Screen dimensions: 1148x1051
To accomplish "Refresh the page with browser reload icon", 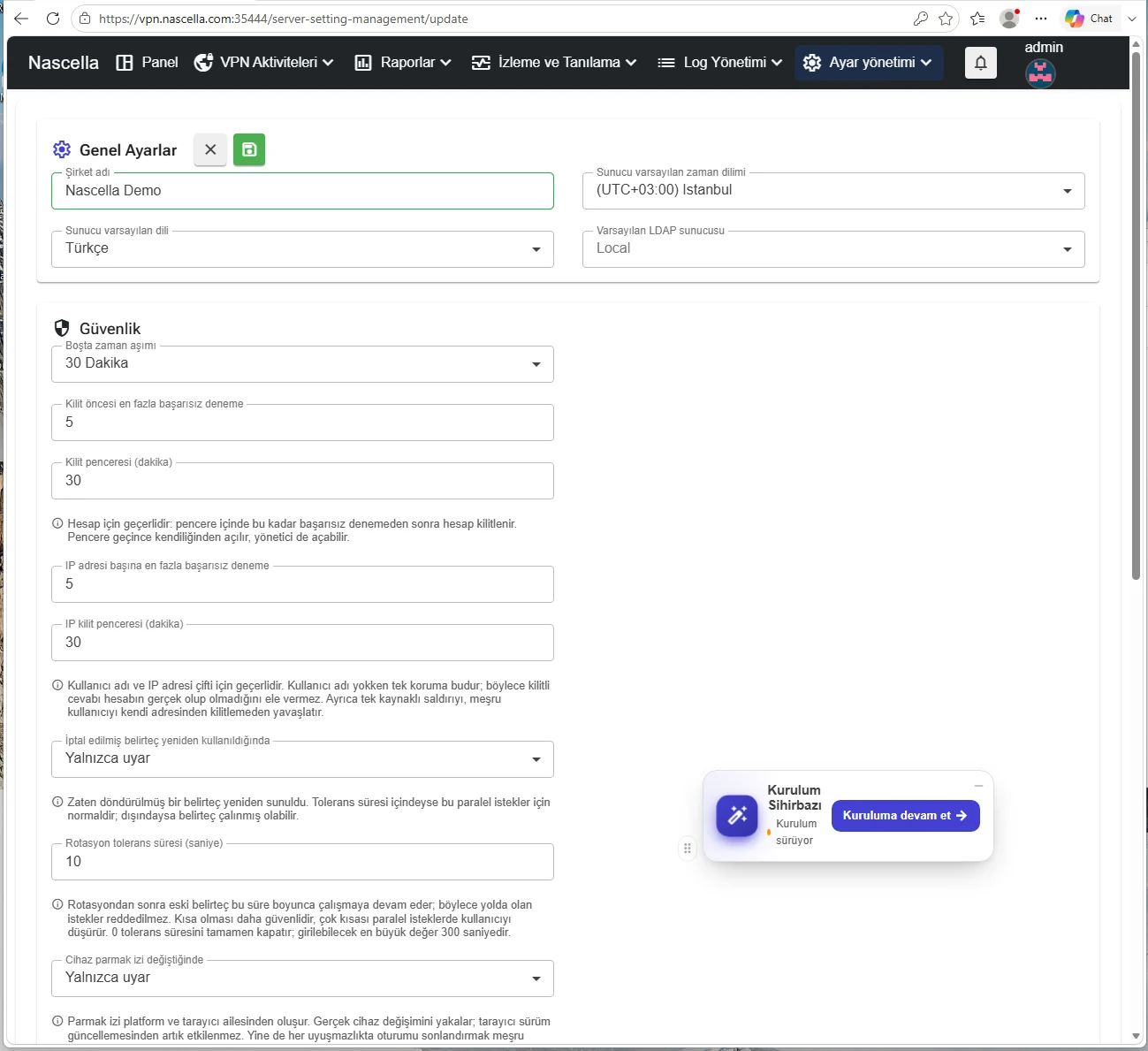I will tap(53, 19).
